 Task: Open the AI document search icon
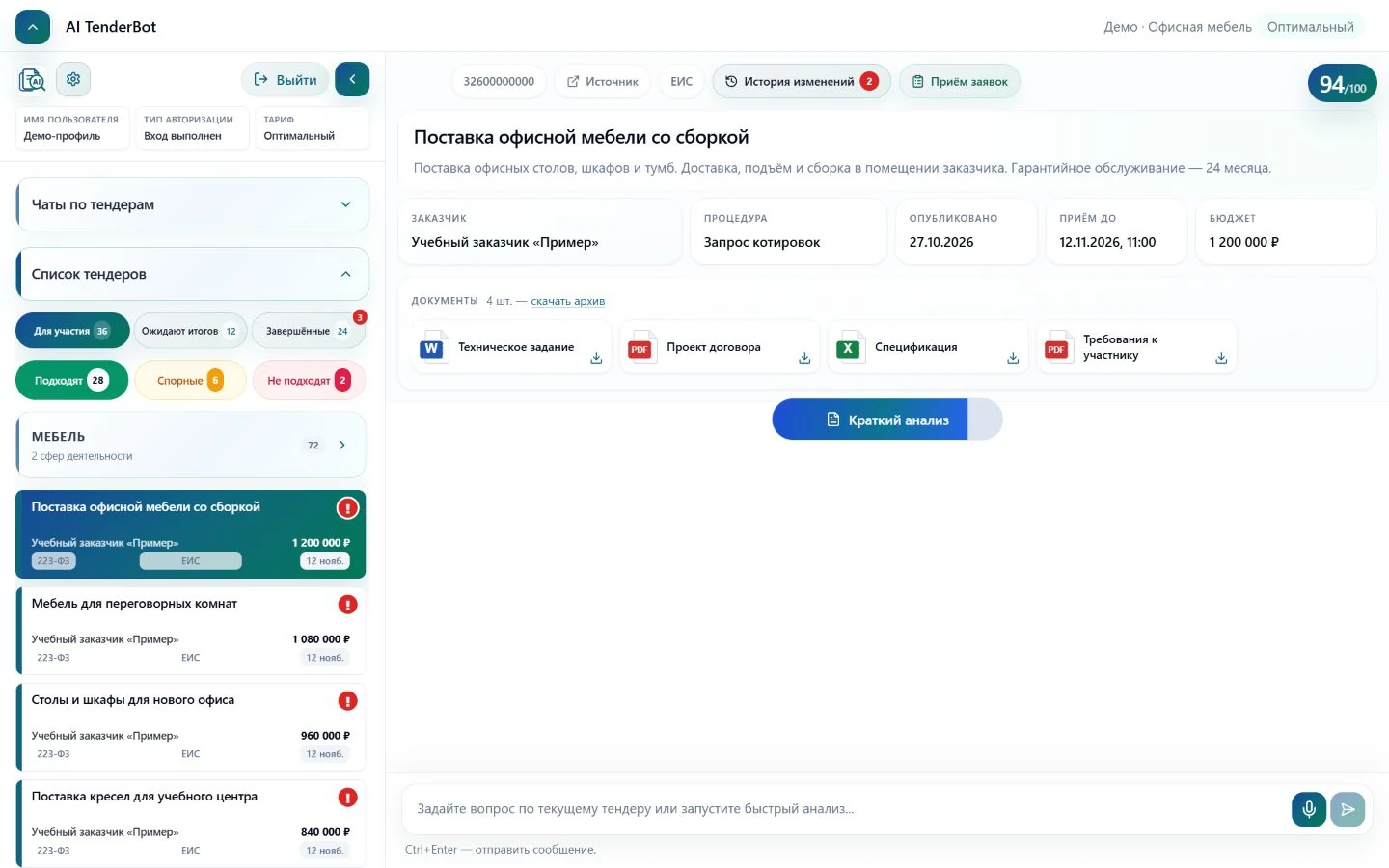click(x=33, y=80)
